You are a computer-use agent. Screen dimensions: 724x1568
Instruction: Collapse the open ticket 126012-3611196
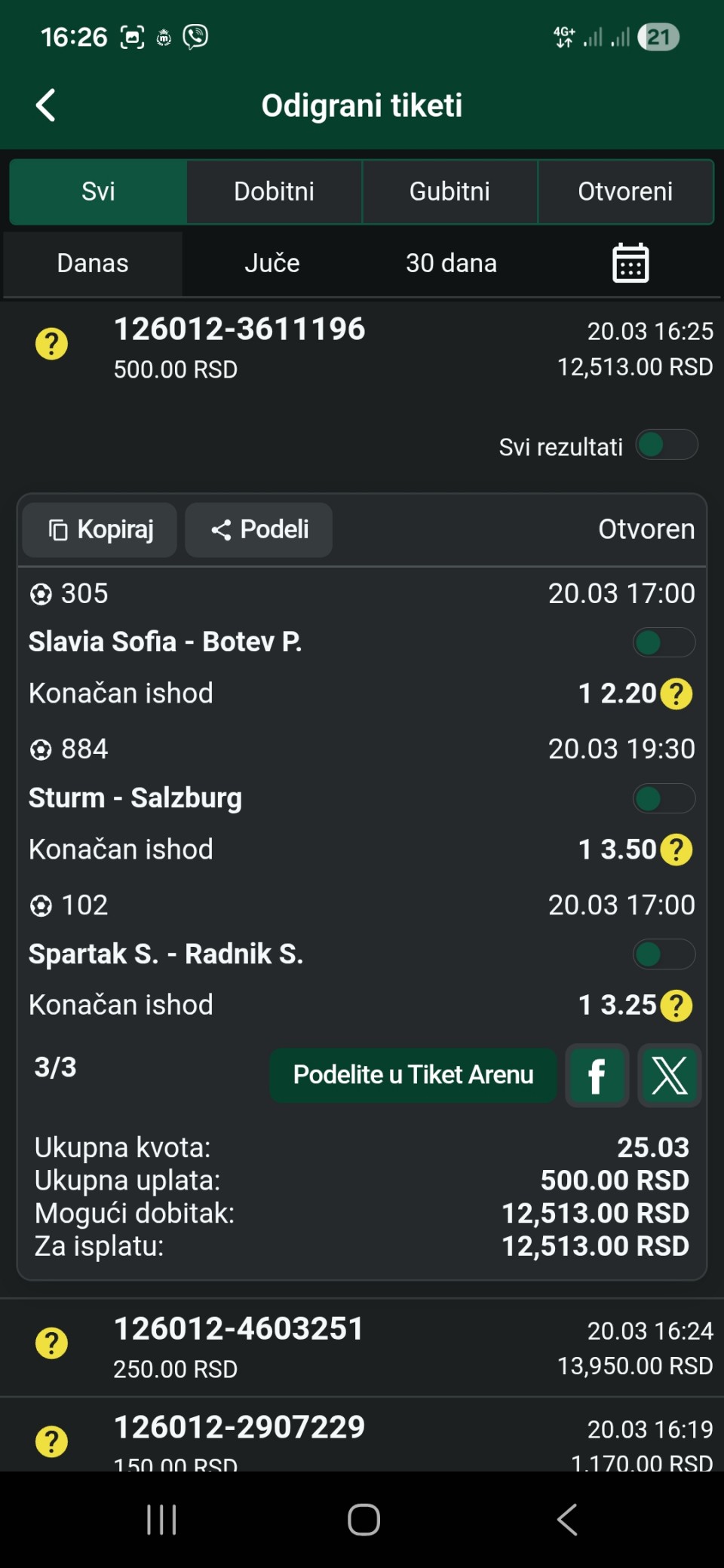tap(362, 347)
